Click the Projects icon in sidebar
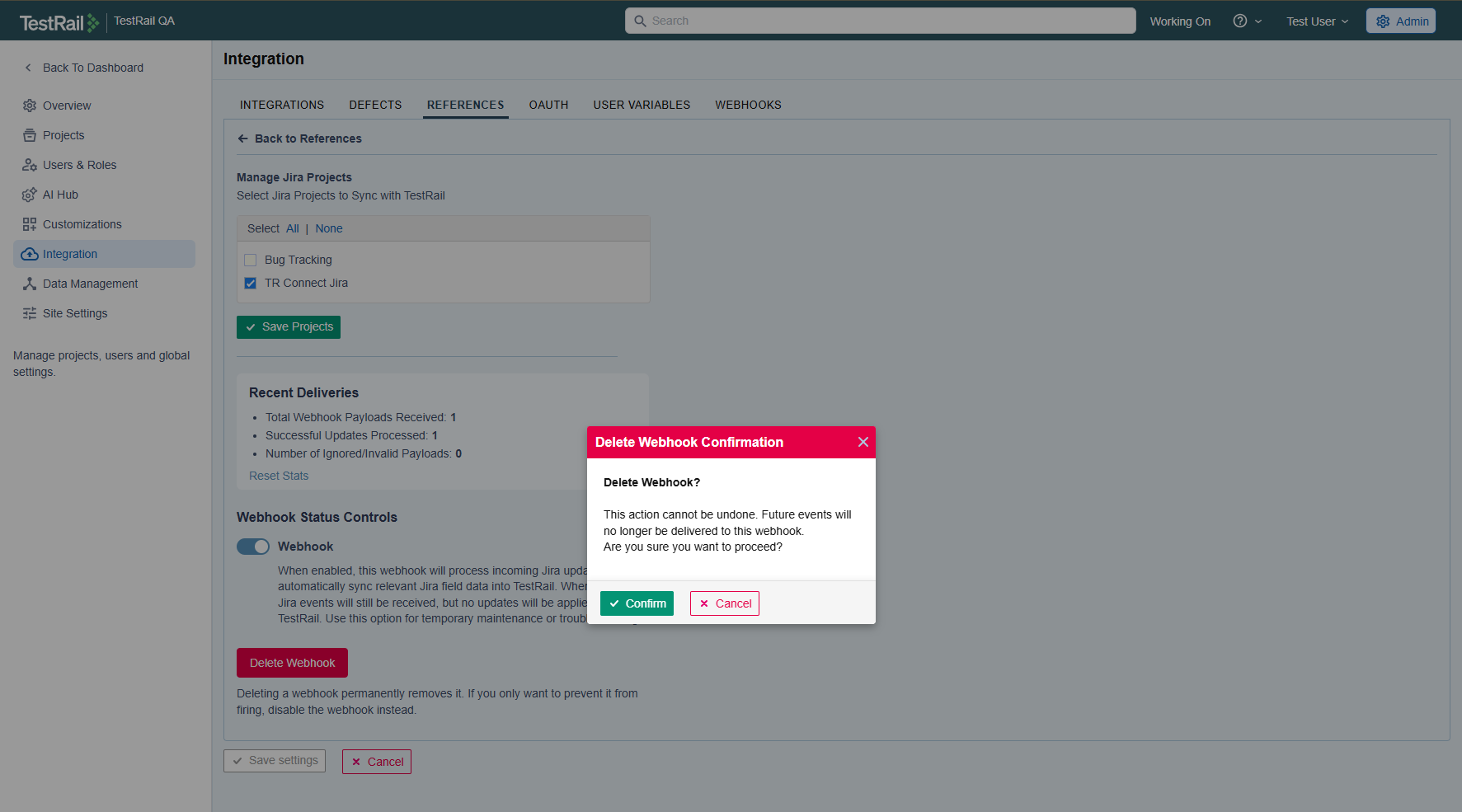This screenshot has height=812, width=1462. coord(30,135)
